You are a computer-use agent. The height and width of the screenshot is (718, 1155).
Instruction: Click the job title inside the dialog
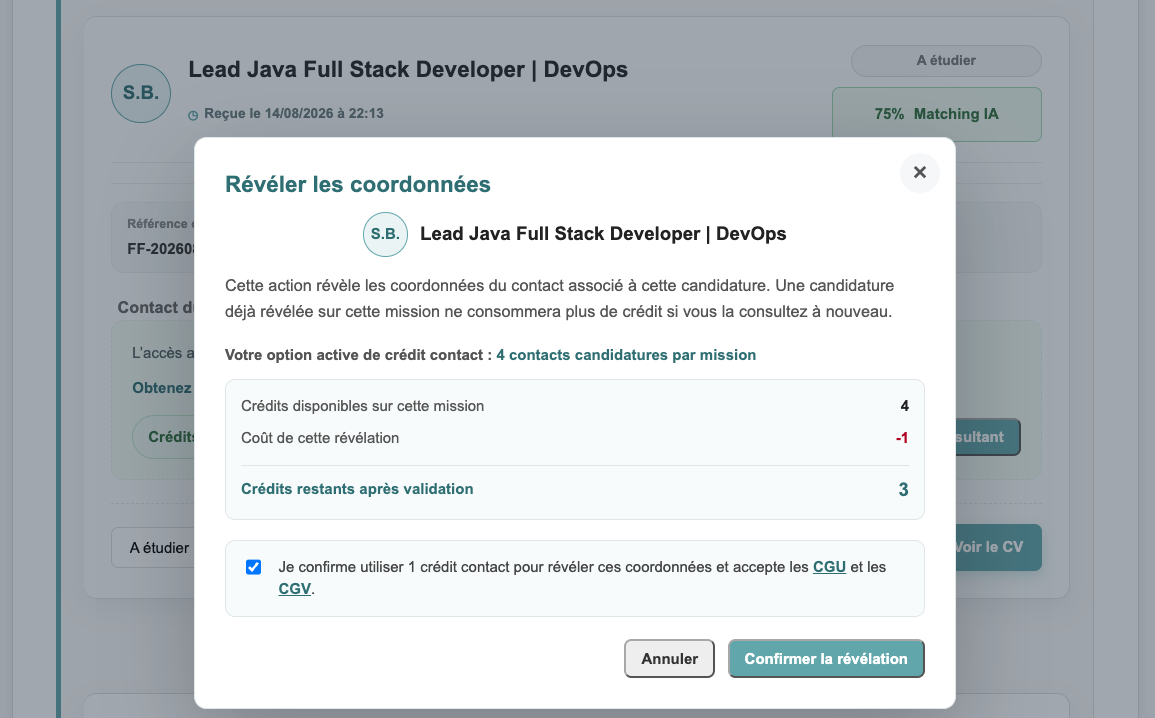[x=603, y=234]
